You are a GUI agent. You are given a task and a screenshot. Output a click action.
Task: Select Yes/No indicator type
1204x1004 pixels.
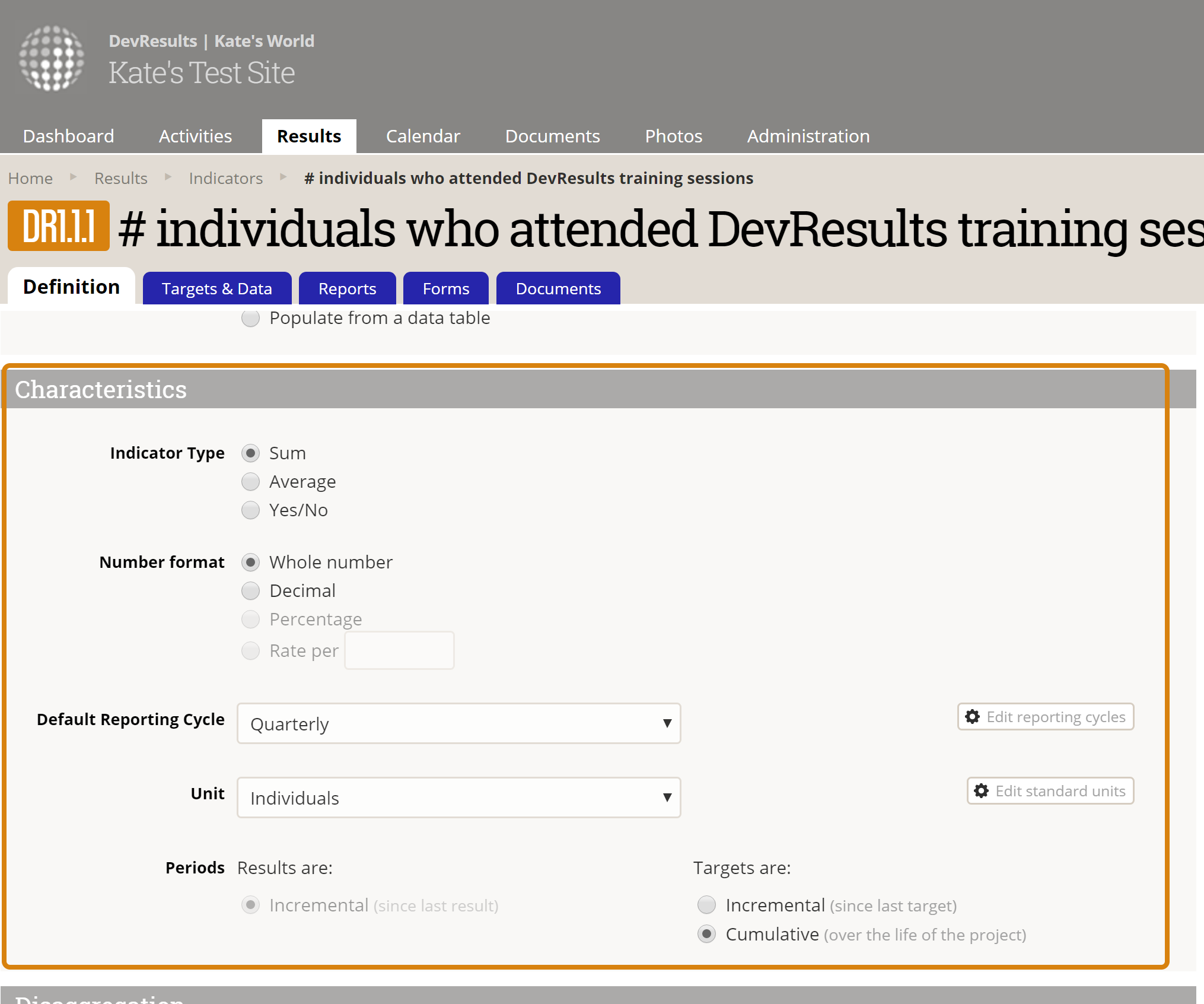click(250, 510)
